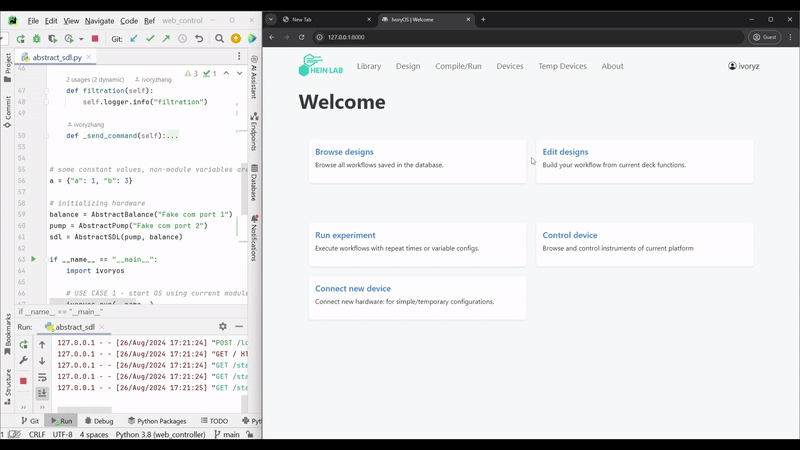Viewport: 800px width, 450px height.
Task: Stop process with red square in Run panel
Action: tap(23, 381)
